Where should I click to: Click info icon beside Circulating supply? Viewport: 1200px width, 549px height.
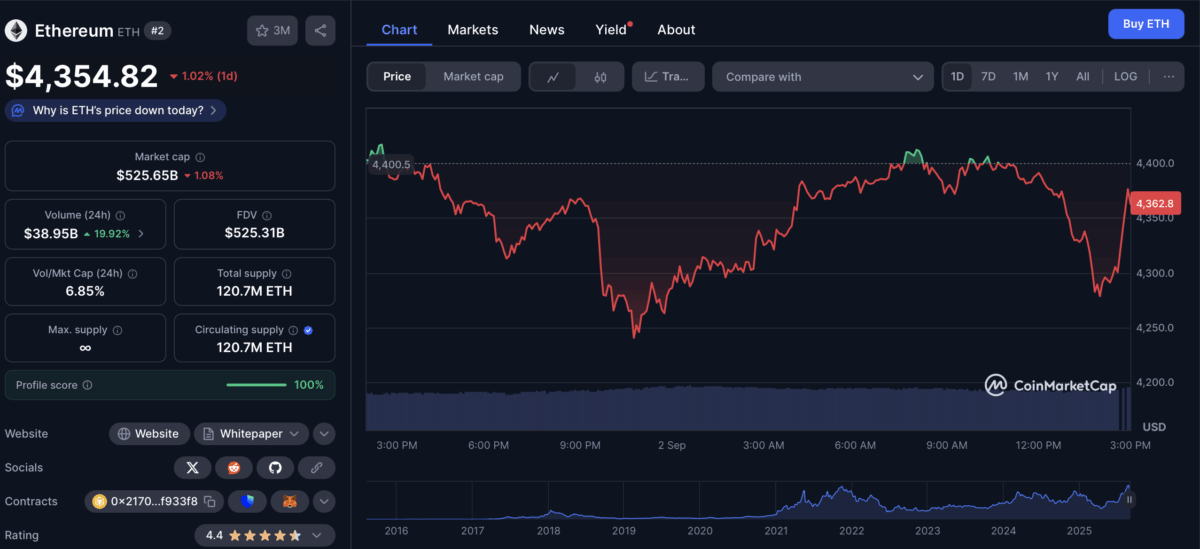[x=293, y=330]
